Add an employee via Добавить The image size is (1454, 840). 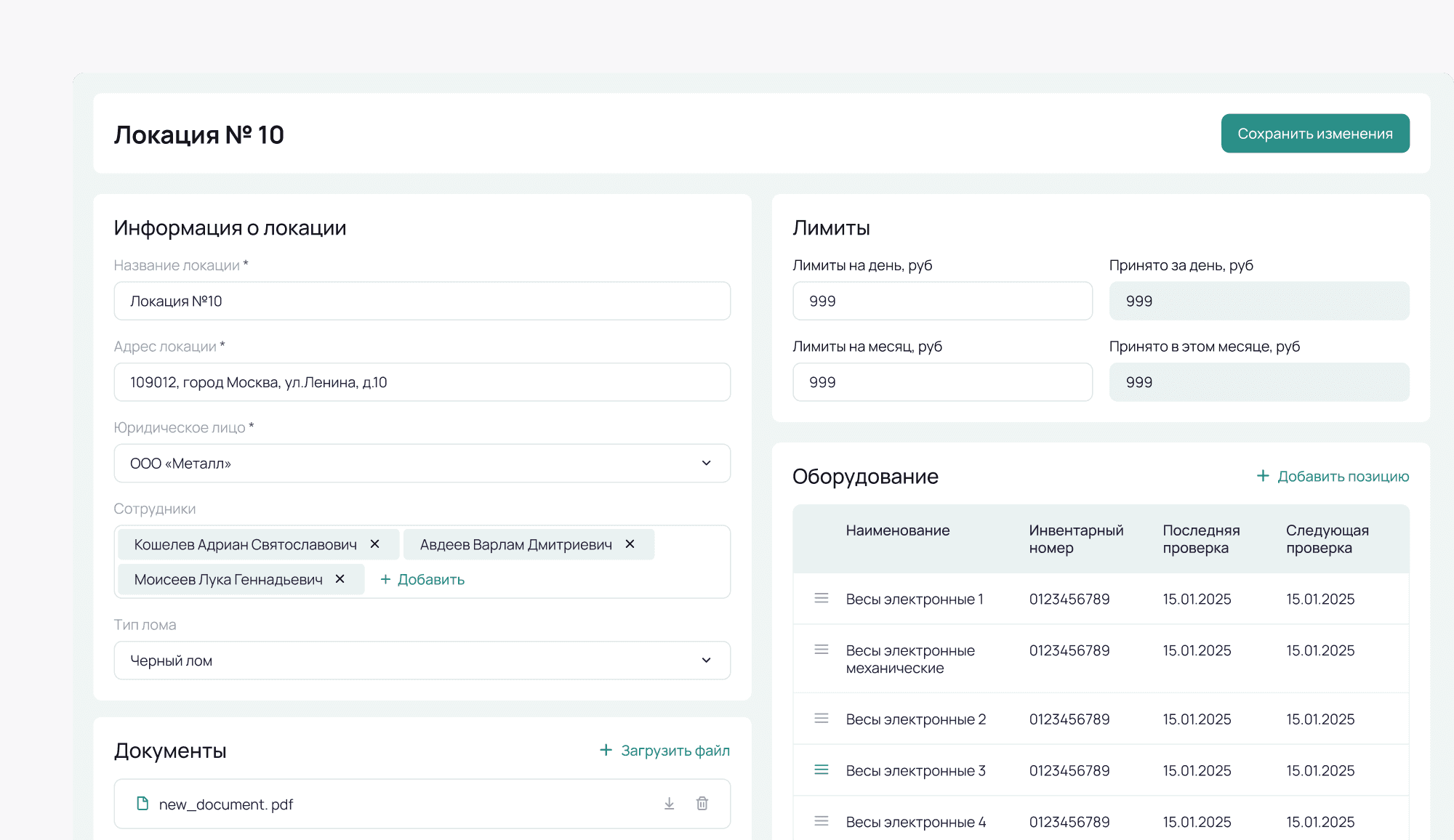422,580
